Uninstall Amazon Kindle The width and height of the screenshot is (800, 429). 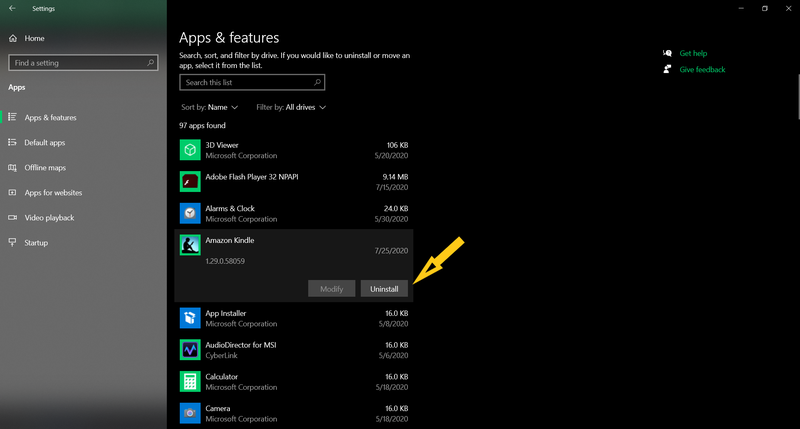pos(384,289)
